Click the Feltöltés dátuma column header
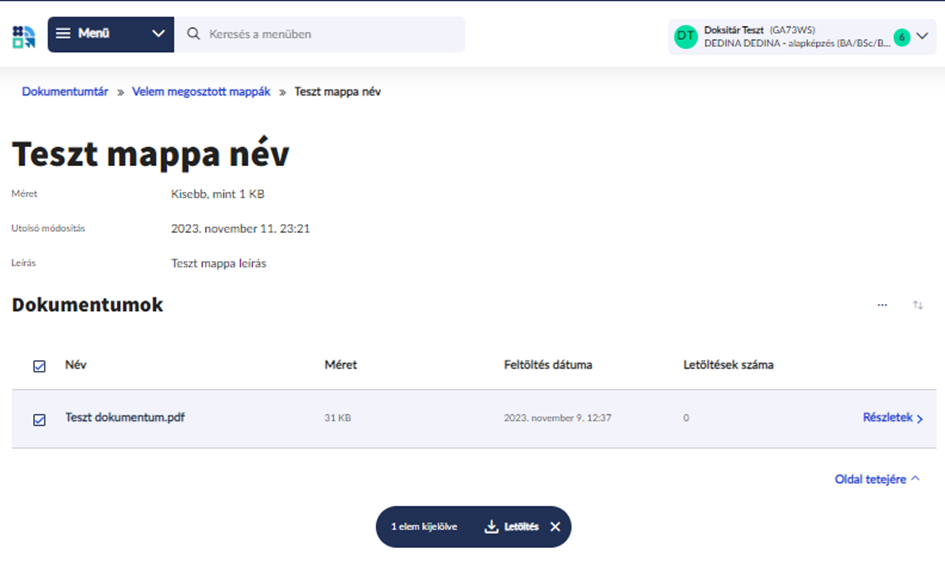Screen dimensions: 945x574 point(548,365)
